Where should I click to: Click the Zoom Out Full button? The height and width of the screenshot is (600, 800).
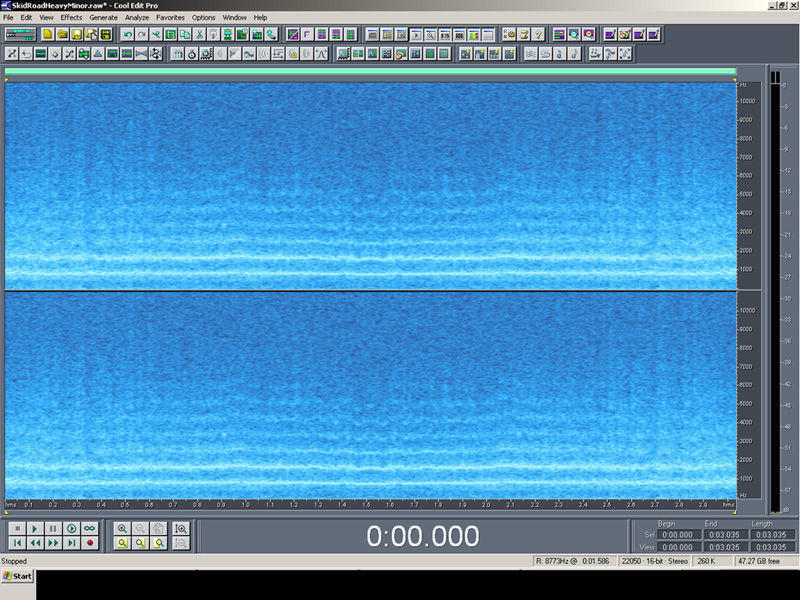coord(159,529)
